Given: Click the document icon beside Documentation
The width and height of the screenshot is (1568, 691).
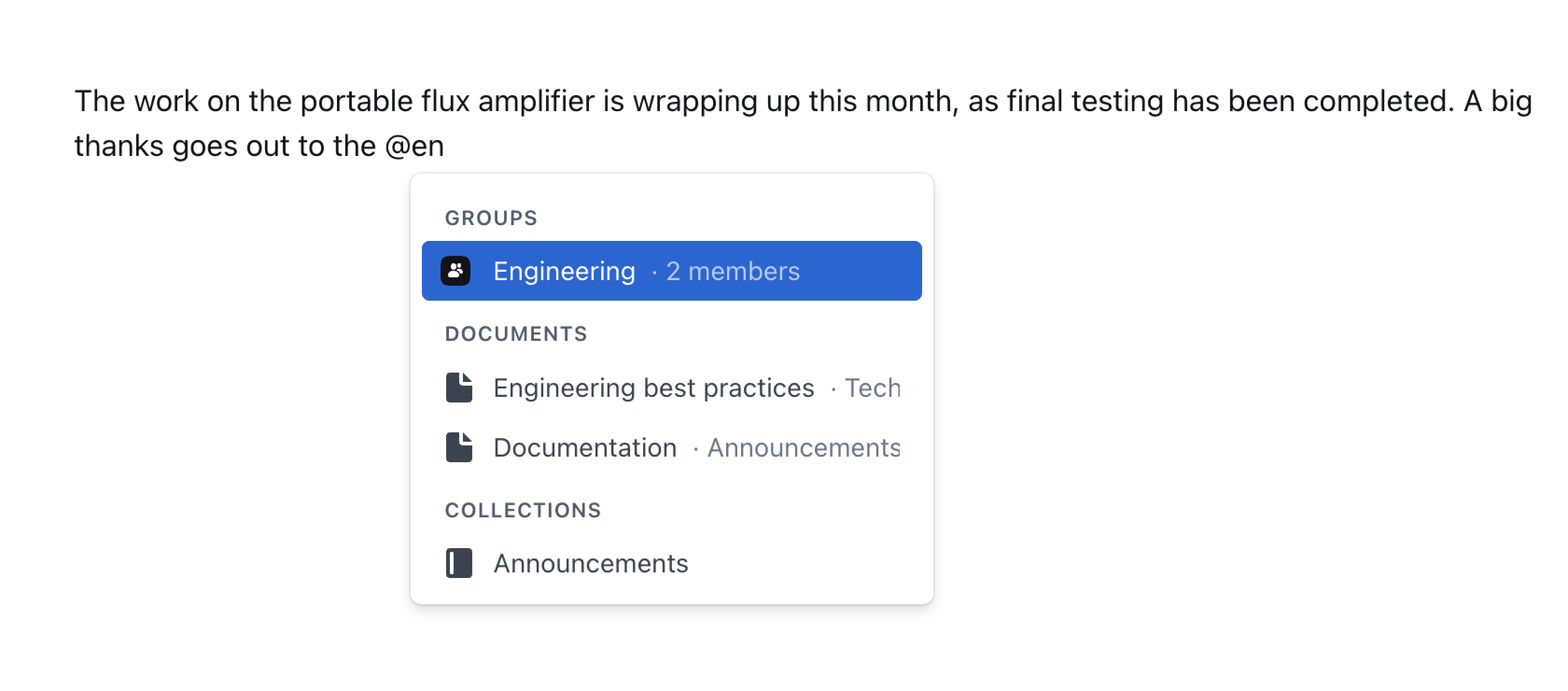Looking at the screenshot, I should pos(461,447).
